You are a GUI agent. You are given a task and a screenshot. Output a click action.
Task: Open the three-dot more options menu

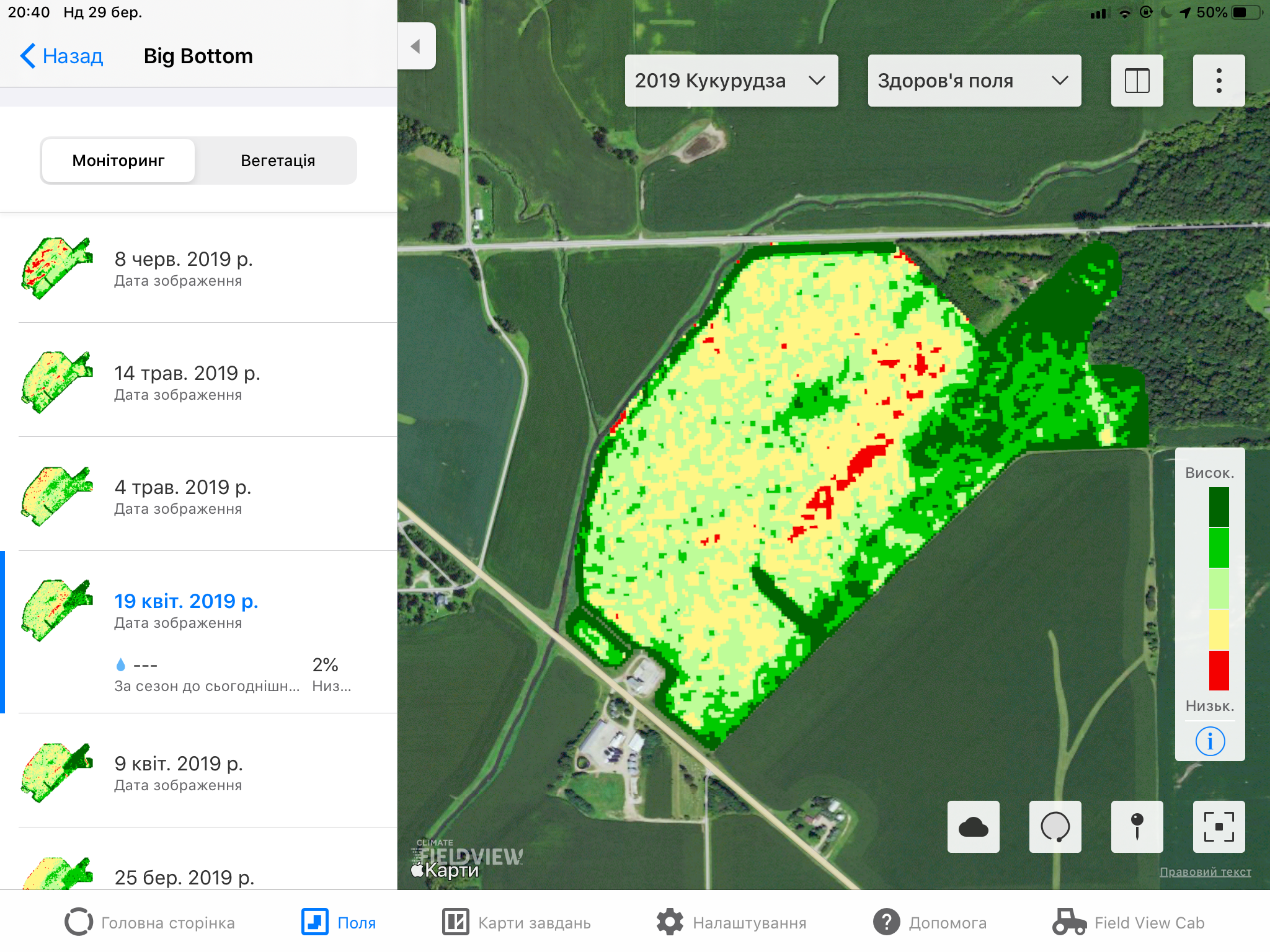coord(1219,81)
